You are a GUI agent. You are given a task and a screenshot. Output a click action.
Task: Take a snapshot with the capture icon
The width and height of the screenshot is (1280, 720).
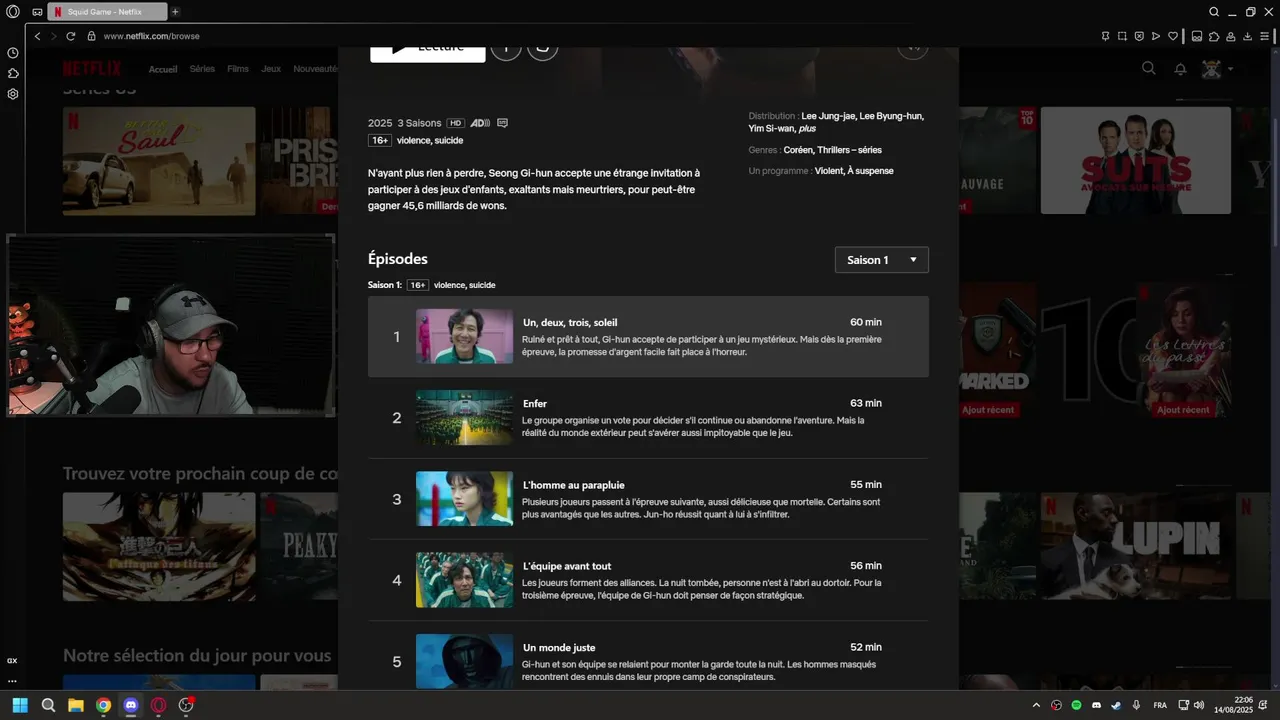click(x=1122, y=36)
